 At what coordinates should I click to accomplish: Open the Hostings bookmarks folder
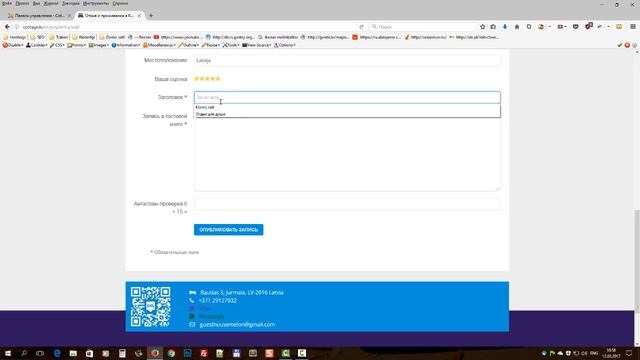[x=15, y=37]
